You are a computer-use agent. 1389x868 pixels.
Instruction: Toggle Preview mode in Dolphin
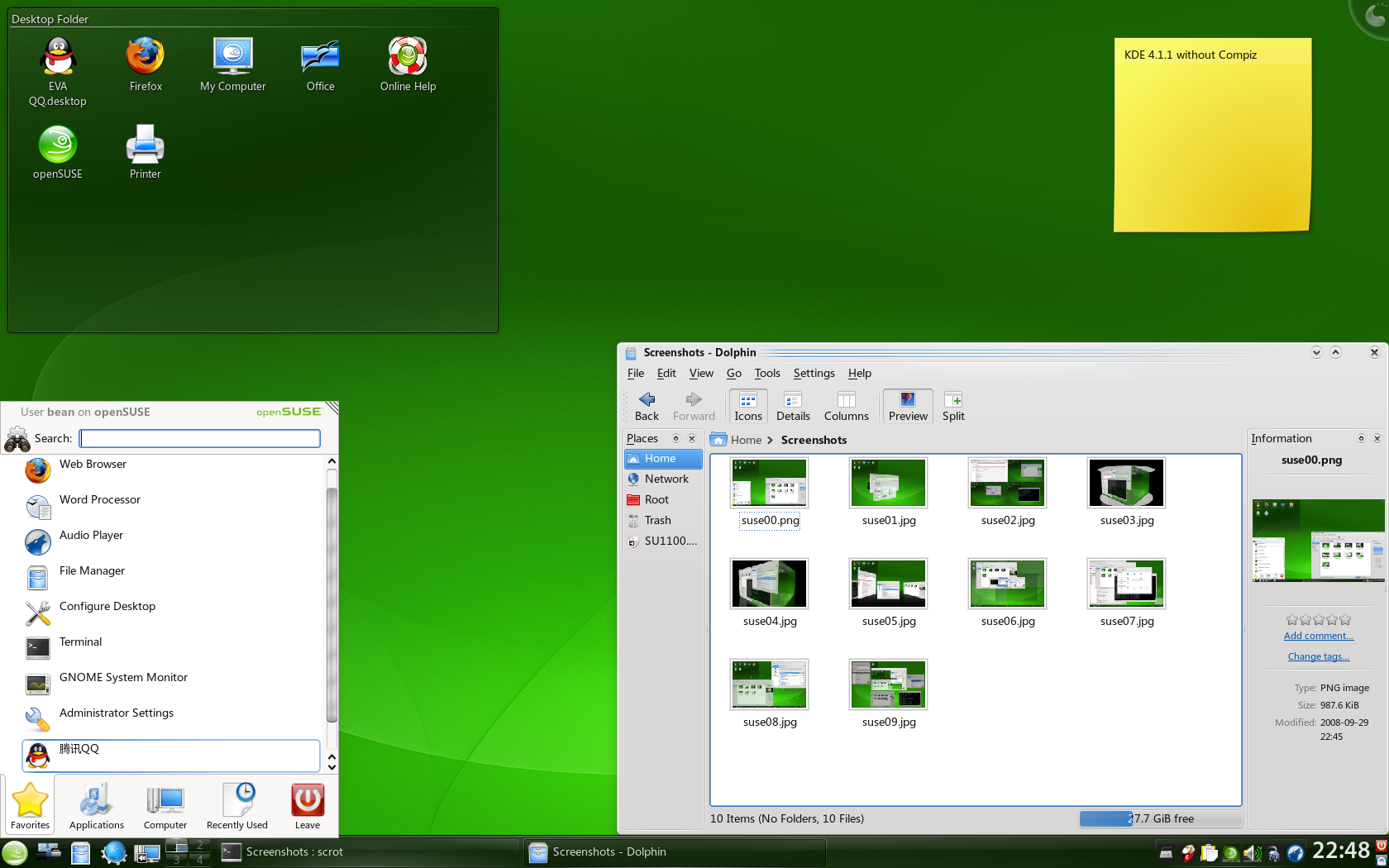click(908, 407)
